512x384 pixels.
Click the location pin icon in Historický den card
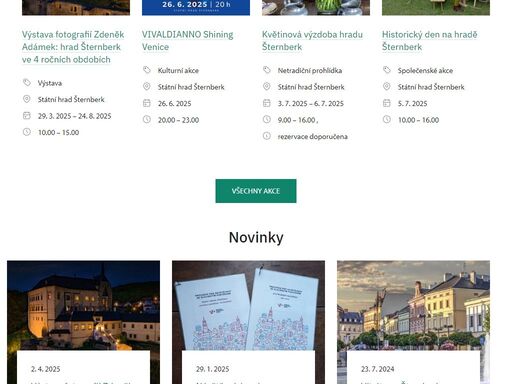coord(387,87)
